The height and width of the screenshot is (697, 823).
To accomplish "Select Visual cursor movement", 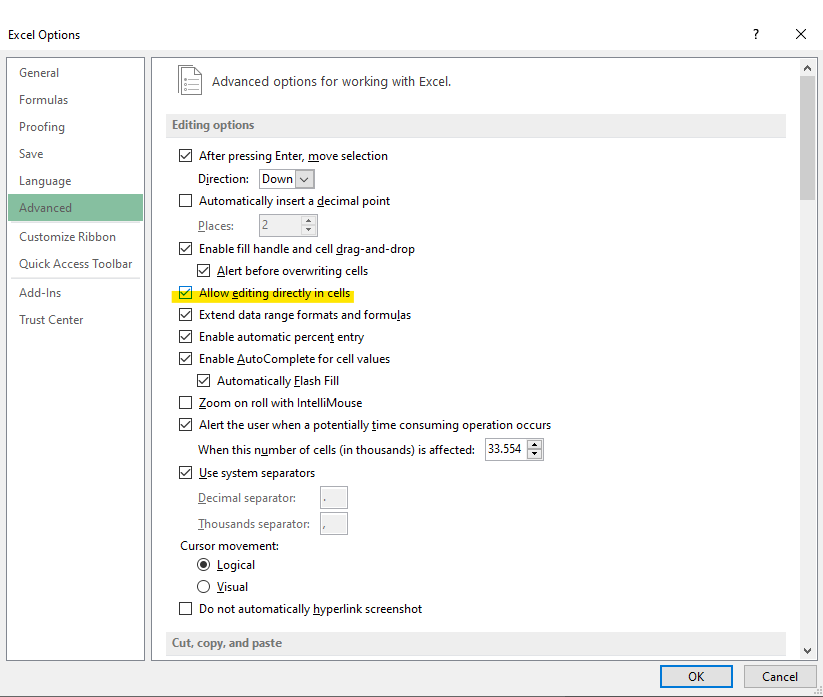I will (204, 587).
